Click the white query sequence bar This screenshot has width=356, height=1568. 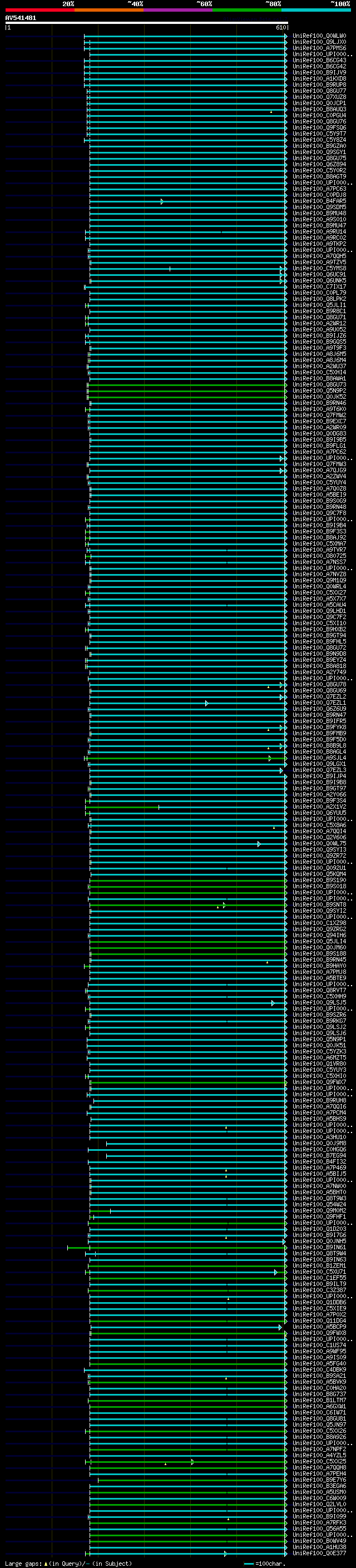click(147, 22)
